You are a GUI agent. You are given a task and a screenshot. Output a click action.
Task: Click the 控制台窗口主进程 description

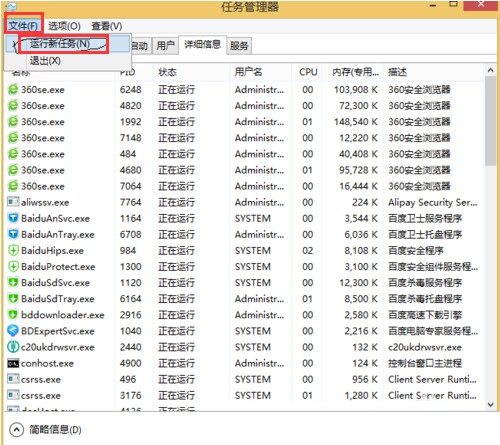click(x=425, y=363)
